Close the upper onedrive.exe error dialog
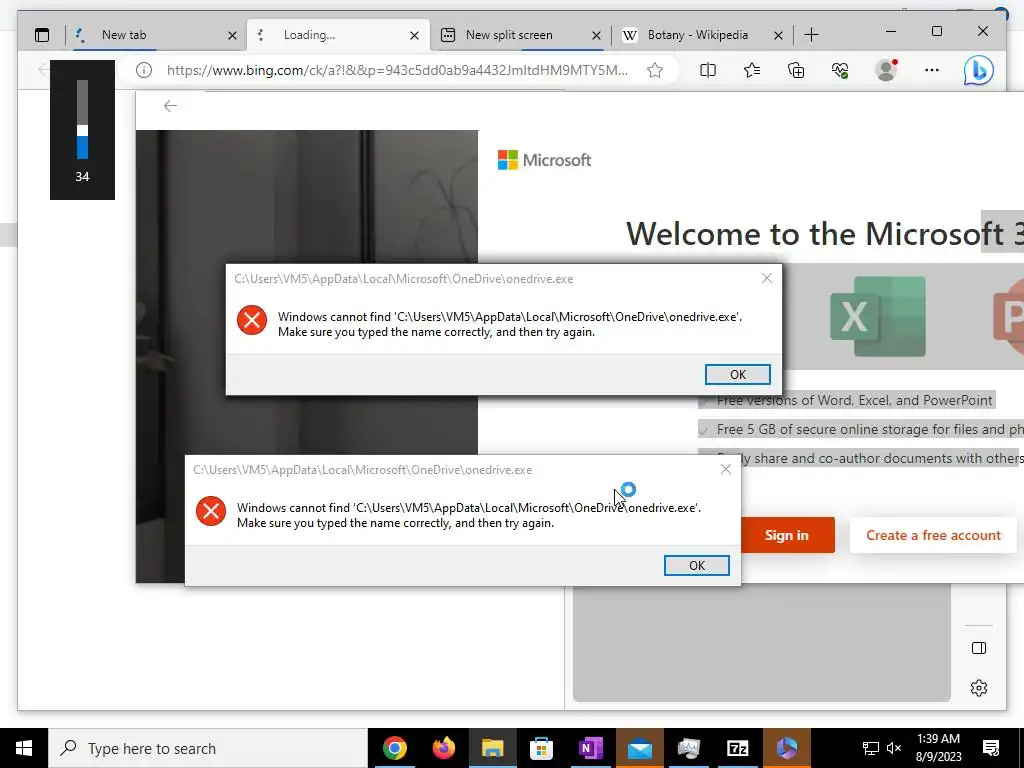 point(767,278)
